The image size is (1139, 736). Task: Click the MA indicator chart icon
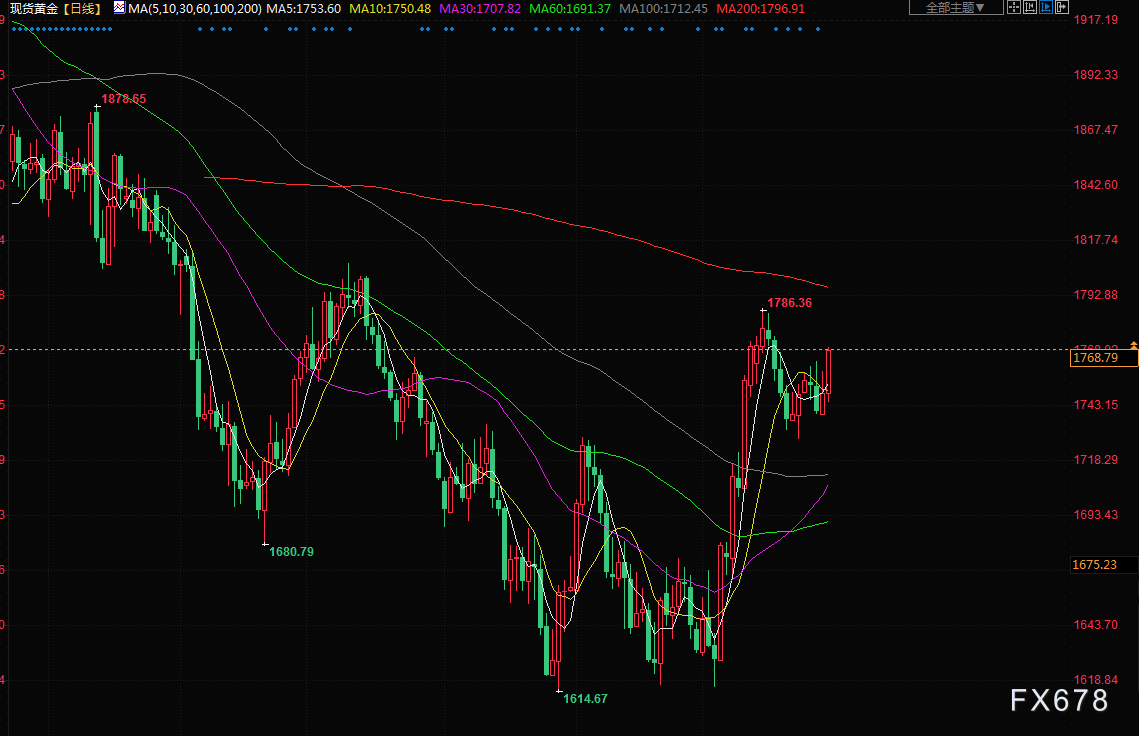pyautogui.click(x=119, y=8)
